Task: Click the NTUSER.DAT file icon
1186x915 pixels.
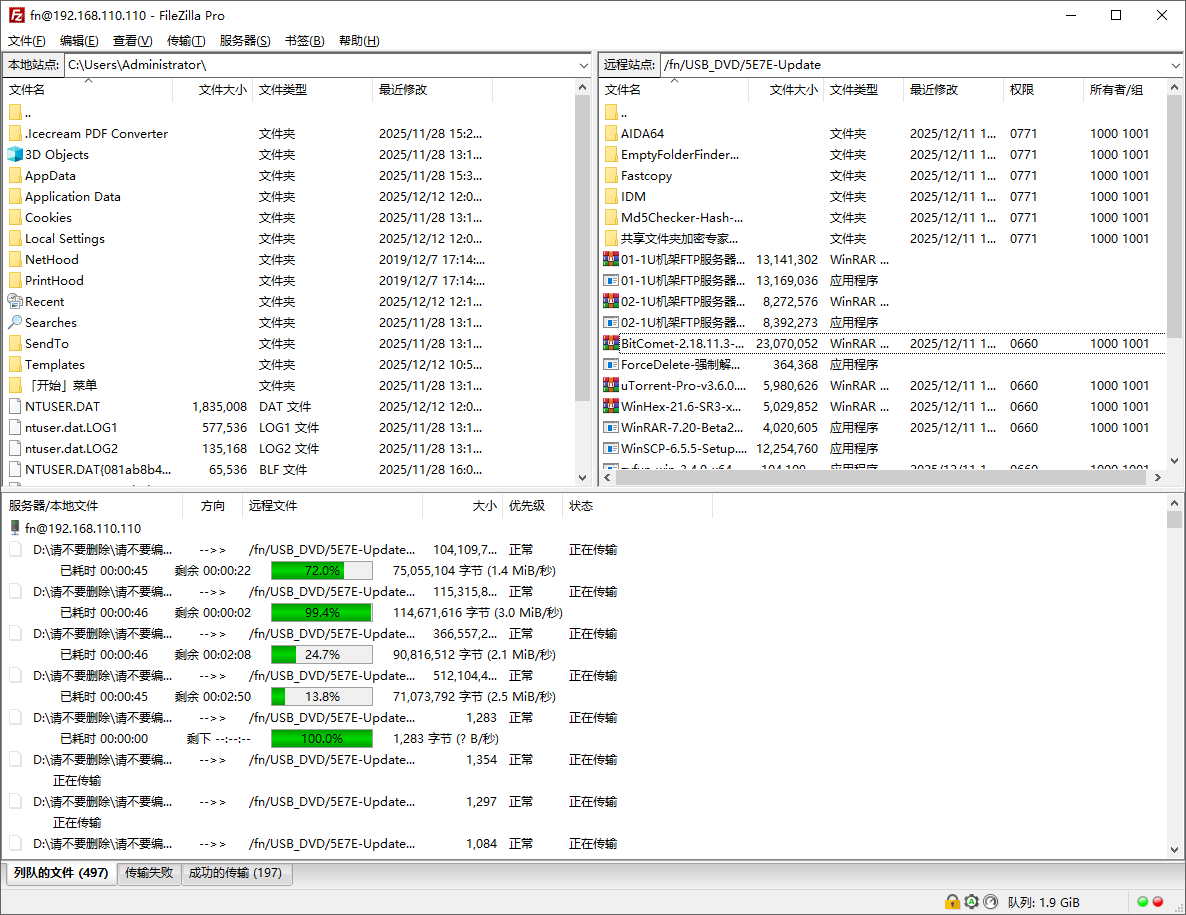Action: [x=15, y=406]
